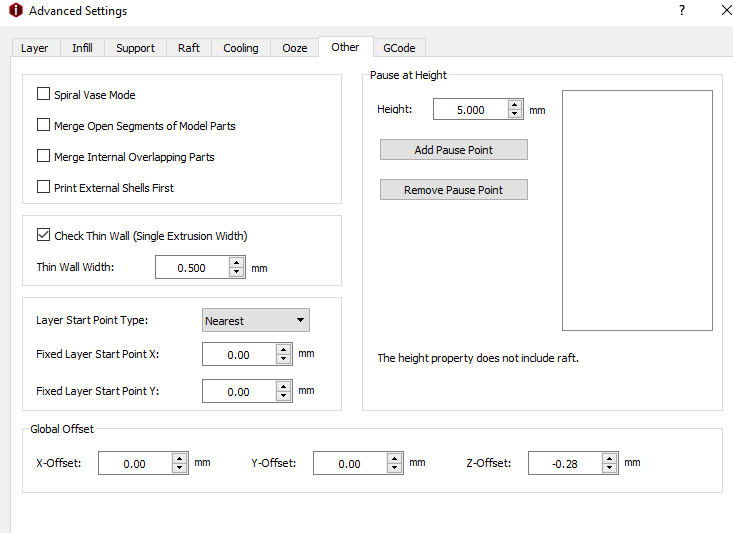Click the Add Pause Point button
733x533 pixels.
coord(453,150)
